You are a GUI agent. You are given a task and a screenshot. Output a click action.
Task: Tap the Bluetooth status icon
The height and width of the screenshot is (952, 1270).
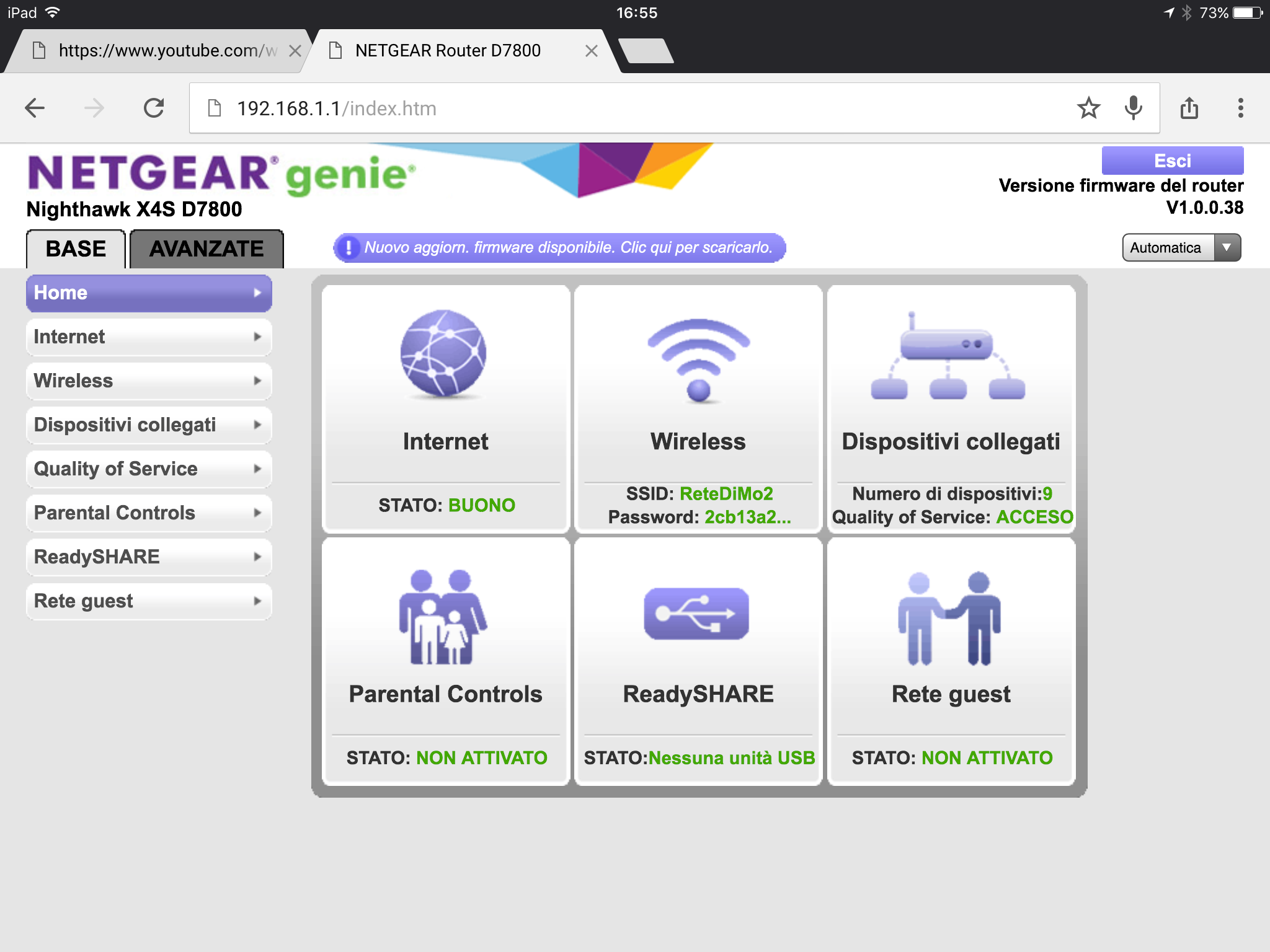click(x=1186, y=12)
